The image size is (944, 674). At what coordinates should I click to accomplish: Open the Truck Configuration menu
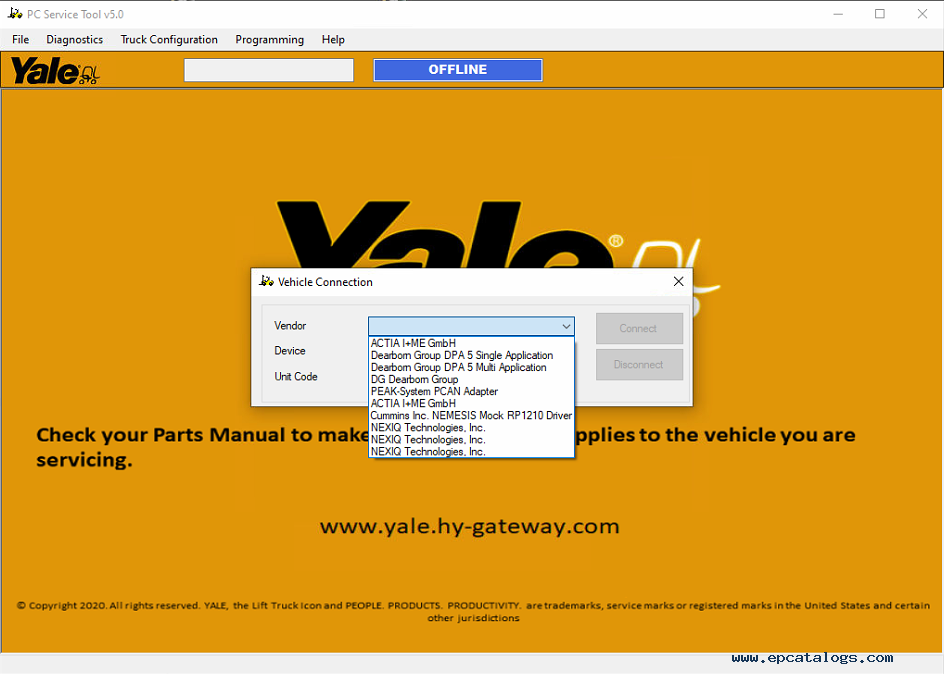click(x=169, y=40)
